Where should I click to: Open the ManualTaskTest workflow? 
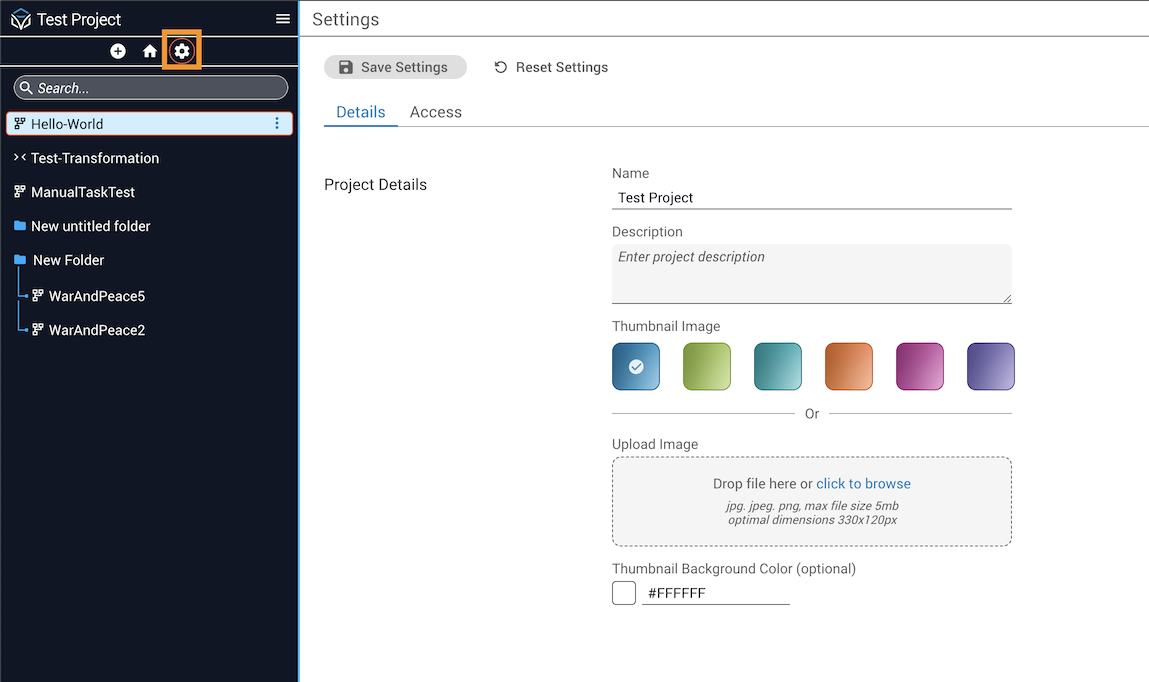pos(82,192)
